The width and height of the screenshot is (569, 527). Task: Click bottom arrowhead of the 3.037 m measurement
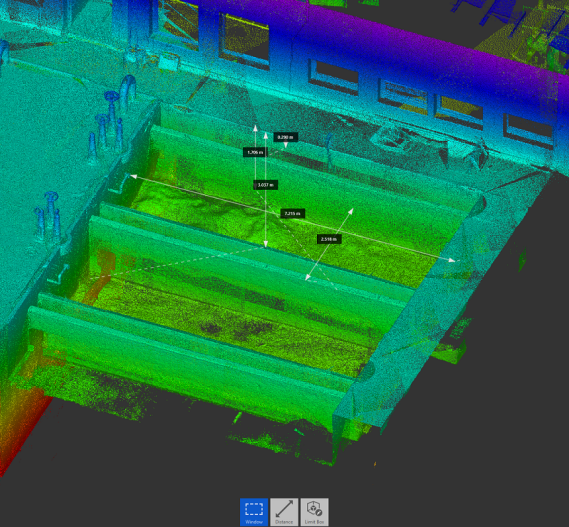(x=266, y=244)
